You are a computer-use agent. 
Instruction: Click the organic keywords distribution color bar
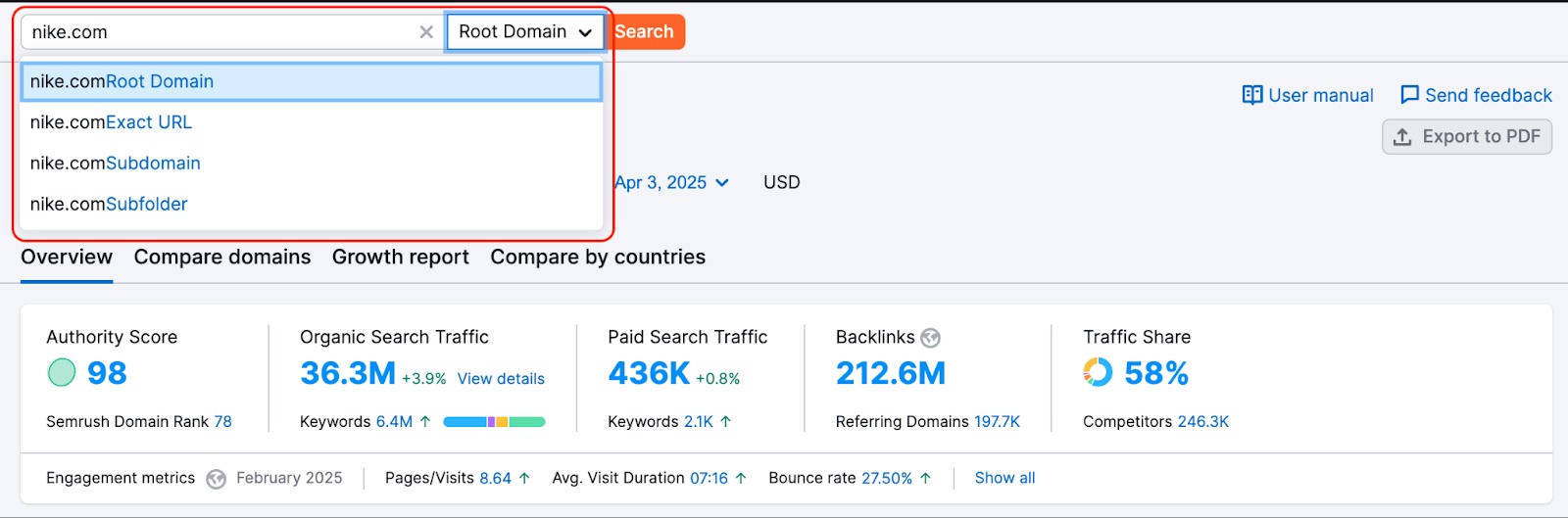[x=494, y=422]
